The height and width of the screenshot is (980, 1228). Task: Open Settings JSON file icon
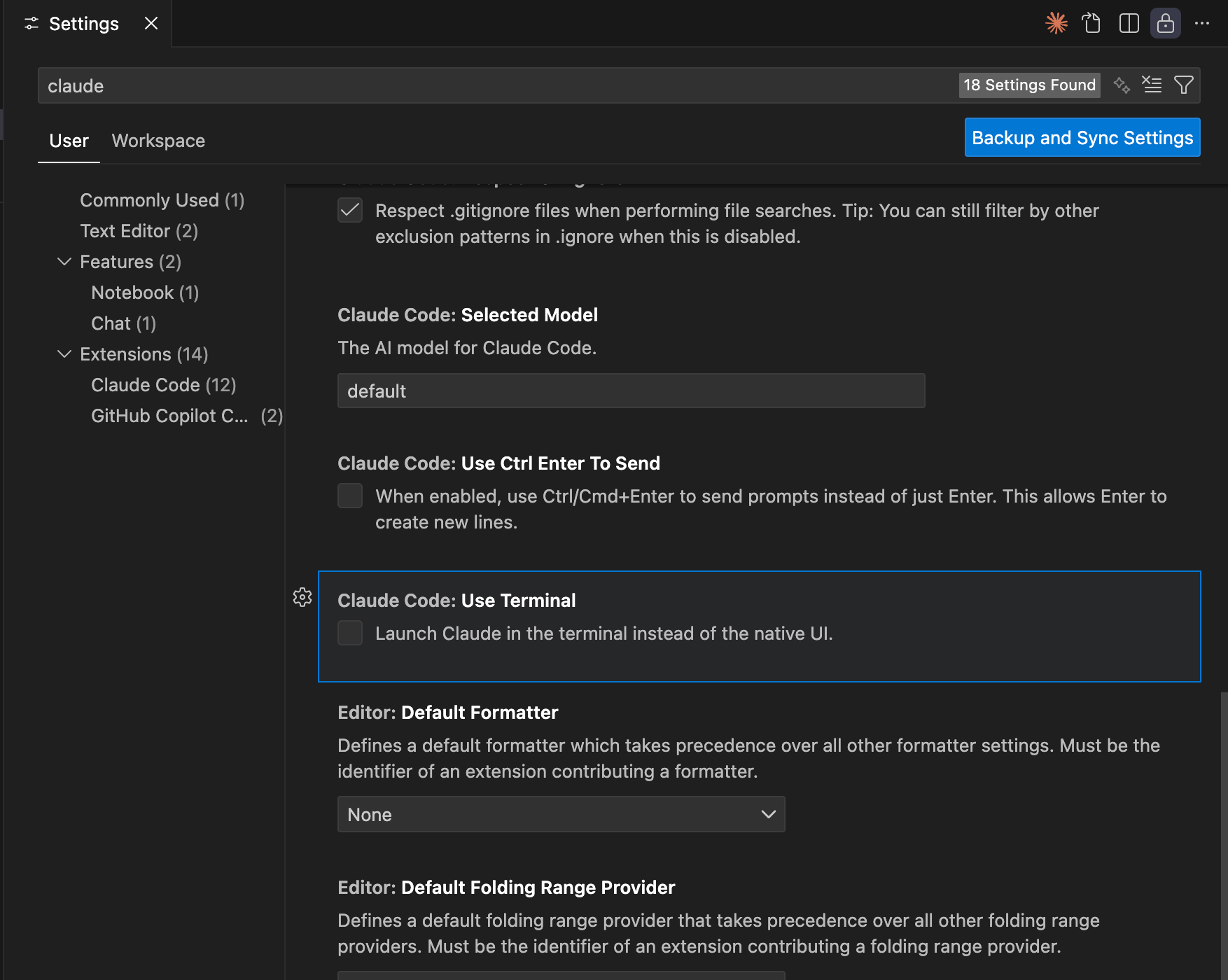(1091, 23)
